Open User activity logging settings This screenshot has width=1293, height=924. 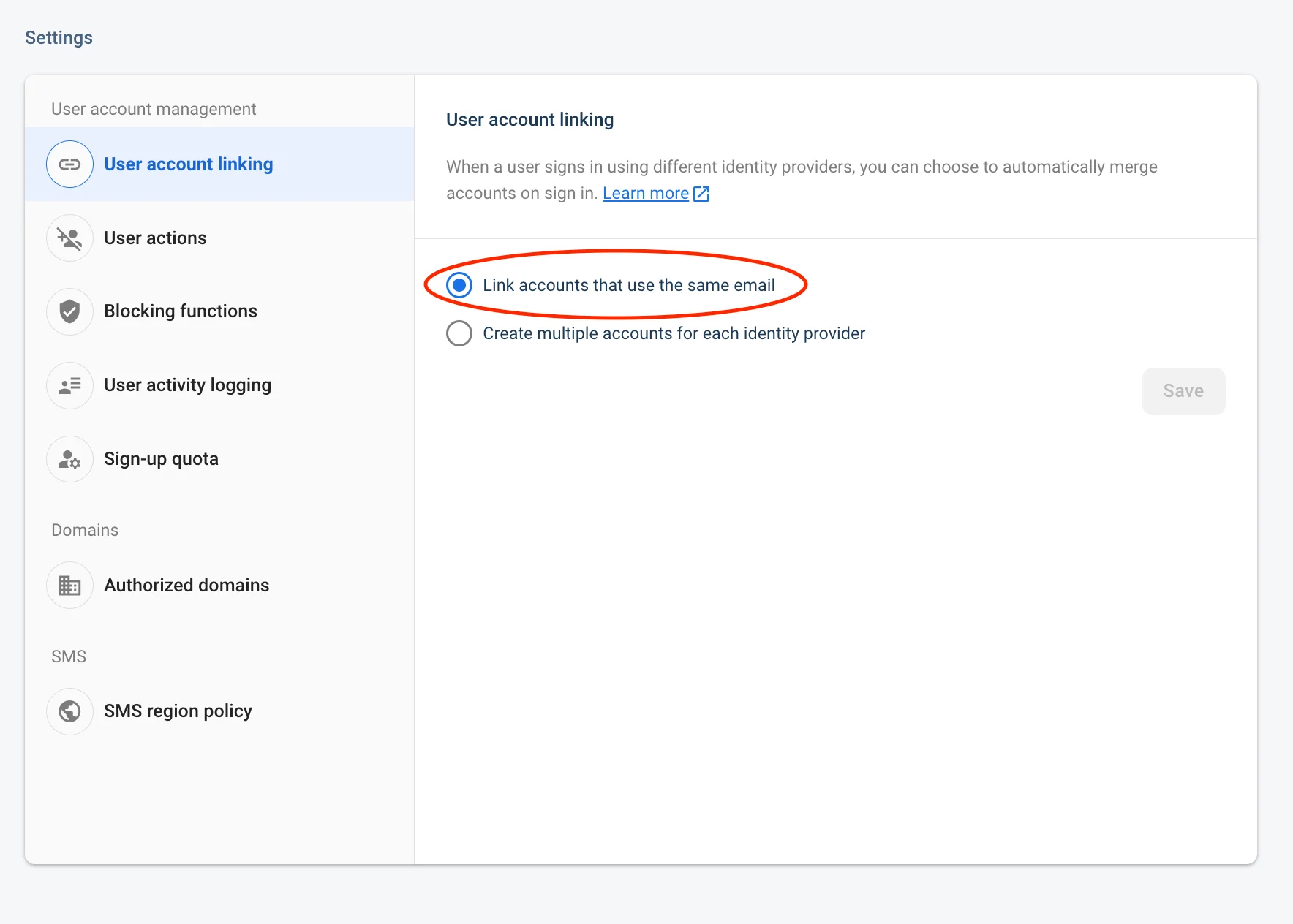tap(188, 385)
